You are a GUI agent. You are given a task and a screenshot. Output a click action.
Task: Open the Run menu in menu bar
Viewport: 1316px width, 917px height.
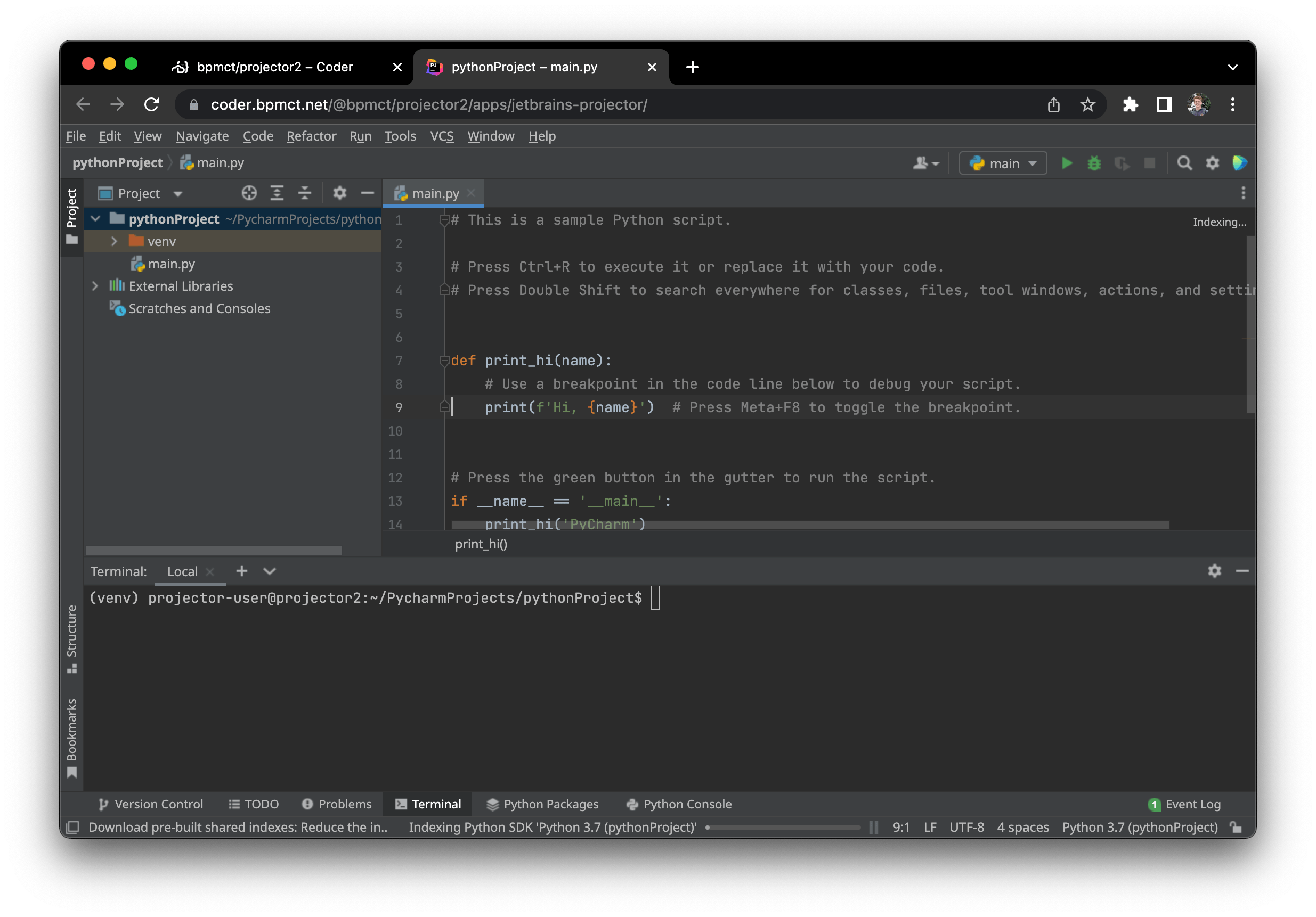click(359, 136)
